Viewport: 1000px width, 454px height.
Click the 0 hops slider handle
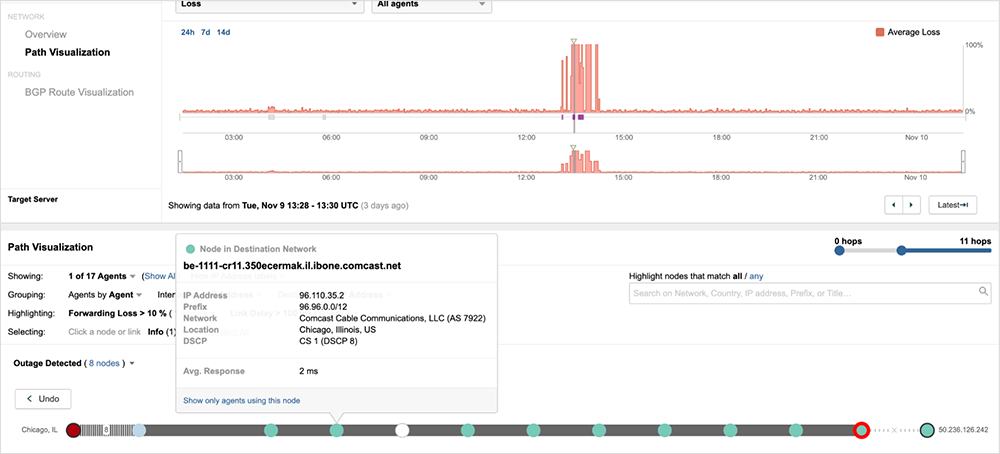pos(838,252)
